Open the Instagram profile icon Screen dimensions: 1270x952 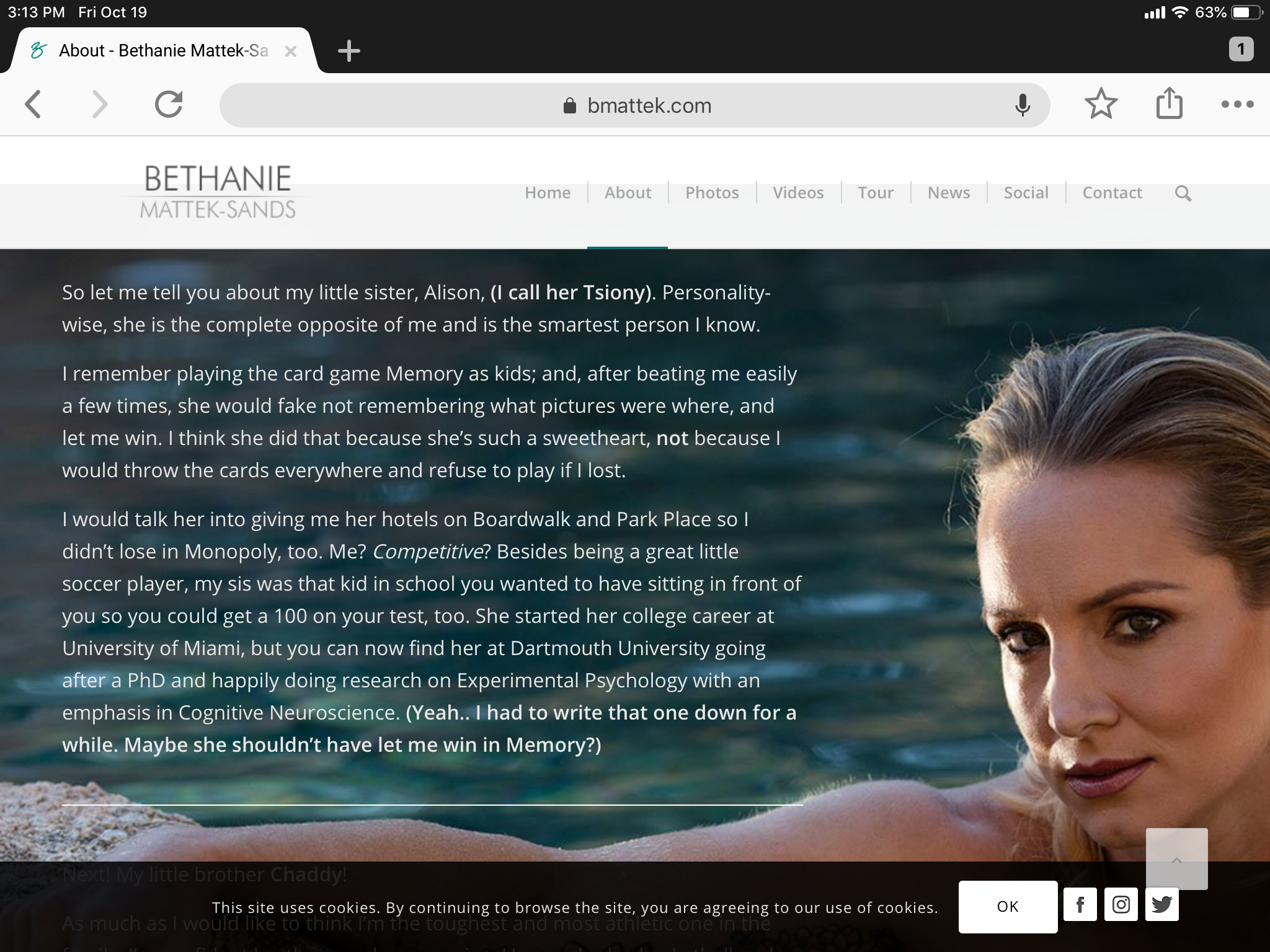pyautogui.click(x=1121, y=905)
